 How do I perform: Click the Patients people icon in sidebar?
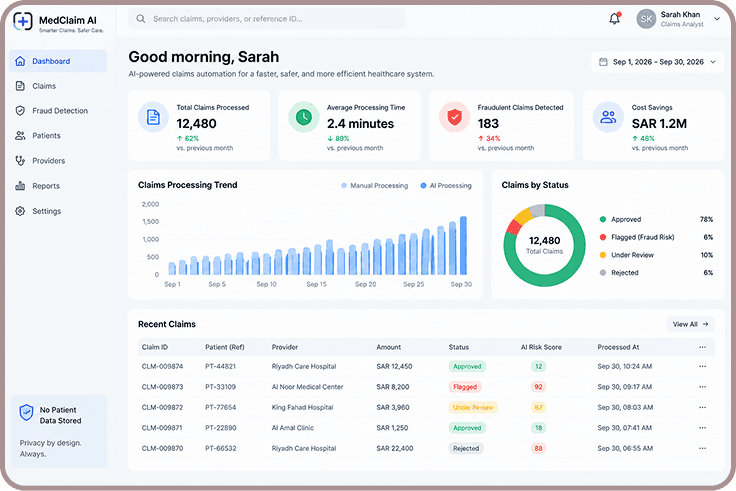coord(20,136)
